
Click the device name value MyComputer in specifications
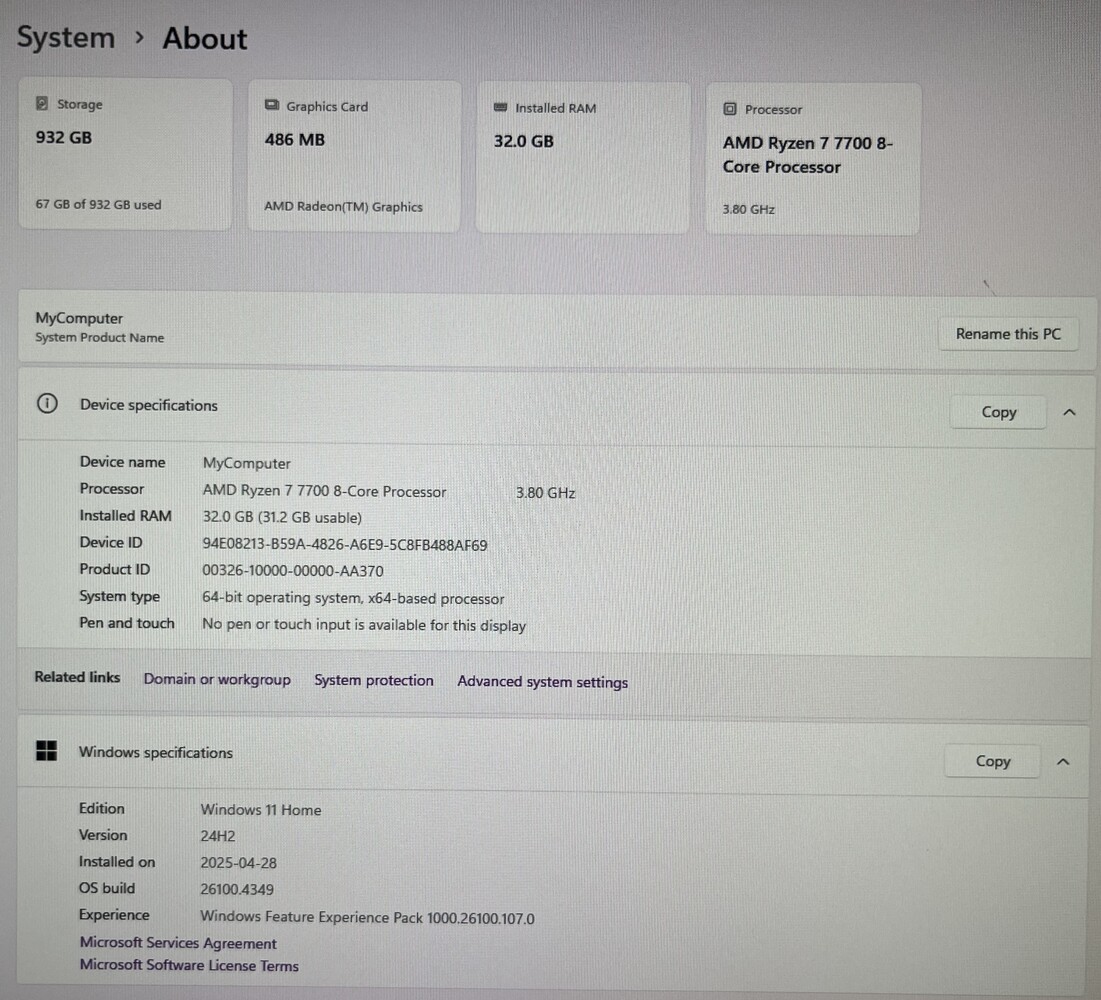tap(246, 463)
